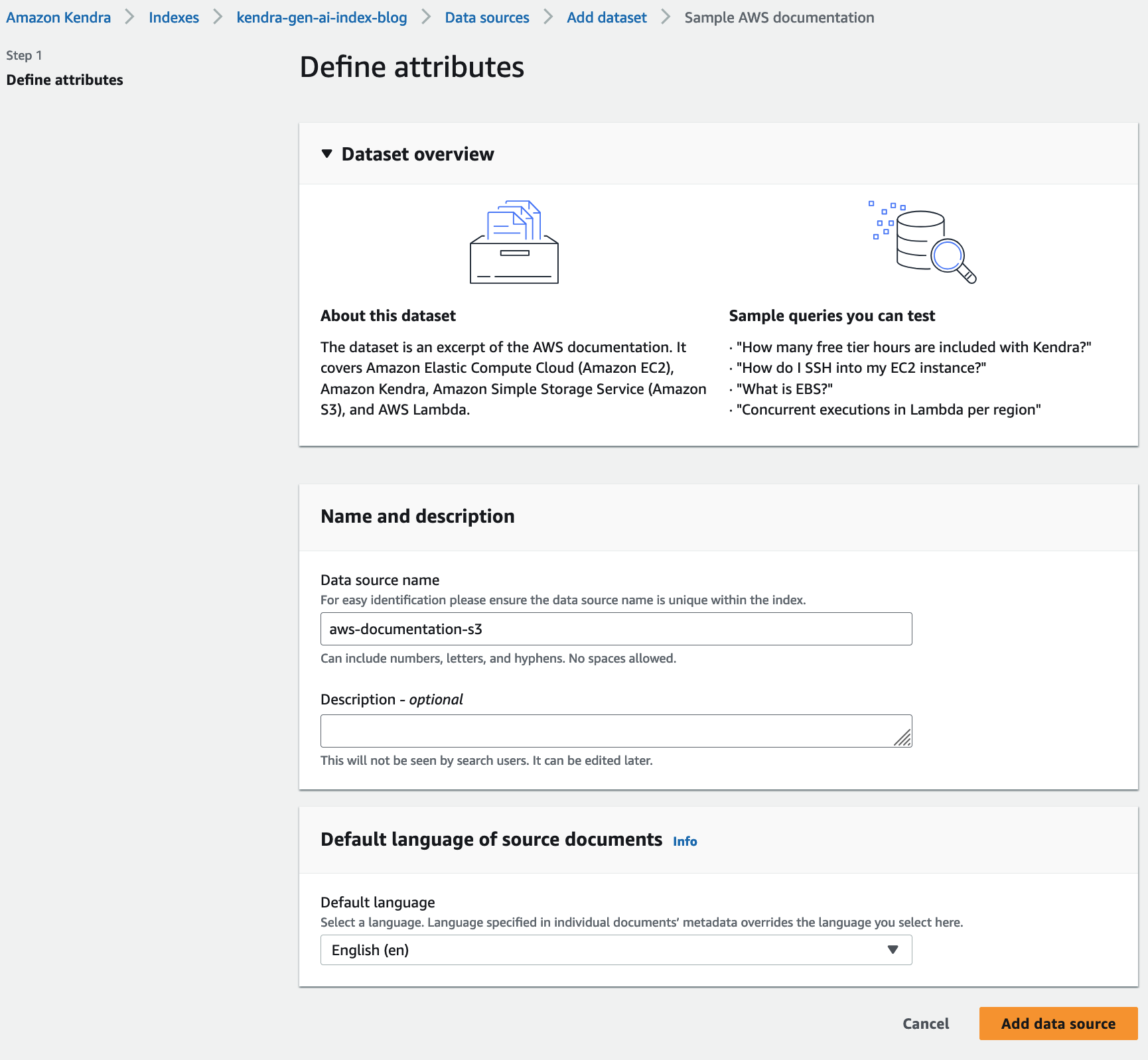Cancel adding the data source
Screen dimensions: 1148x1060
pos(926,1024)
